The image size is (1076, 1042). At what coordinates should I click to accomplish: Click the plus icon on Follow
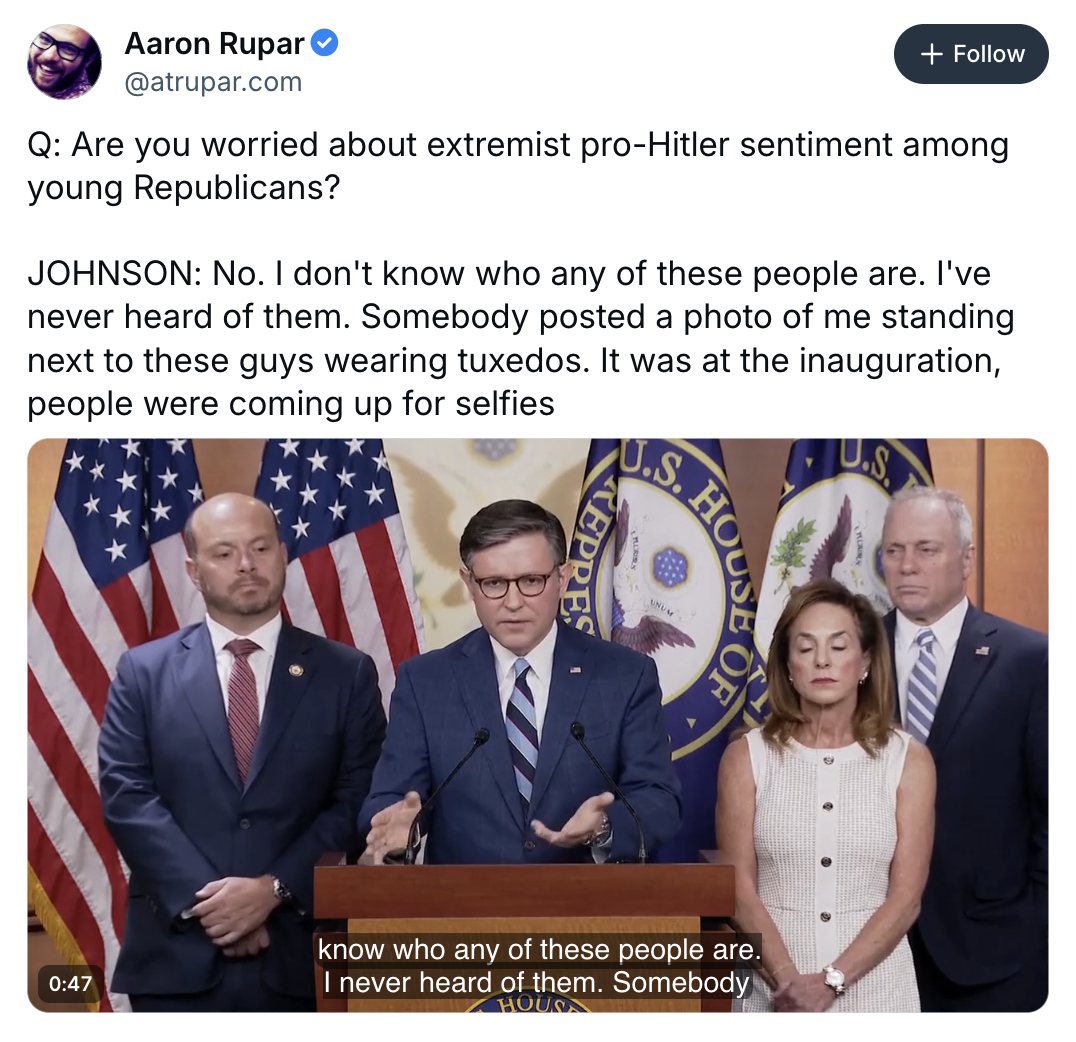point(931,54)
